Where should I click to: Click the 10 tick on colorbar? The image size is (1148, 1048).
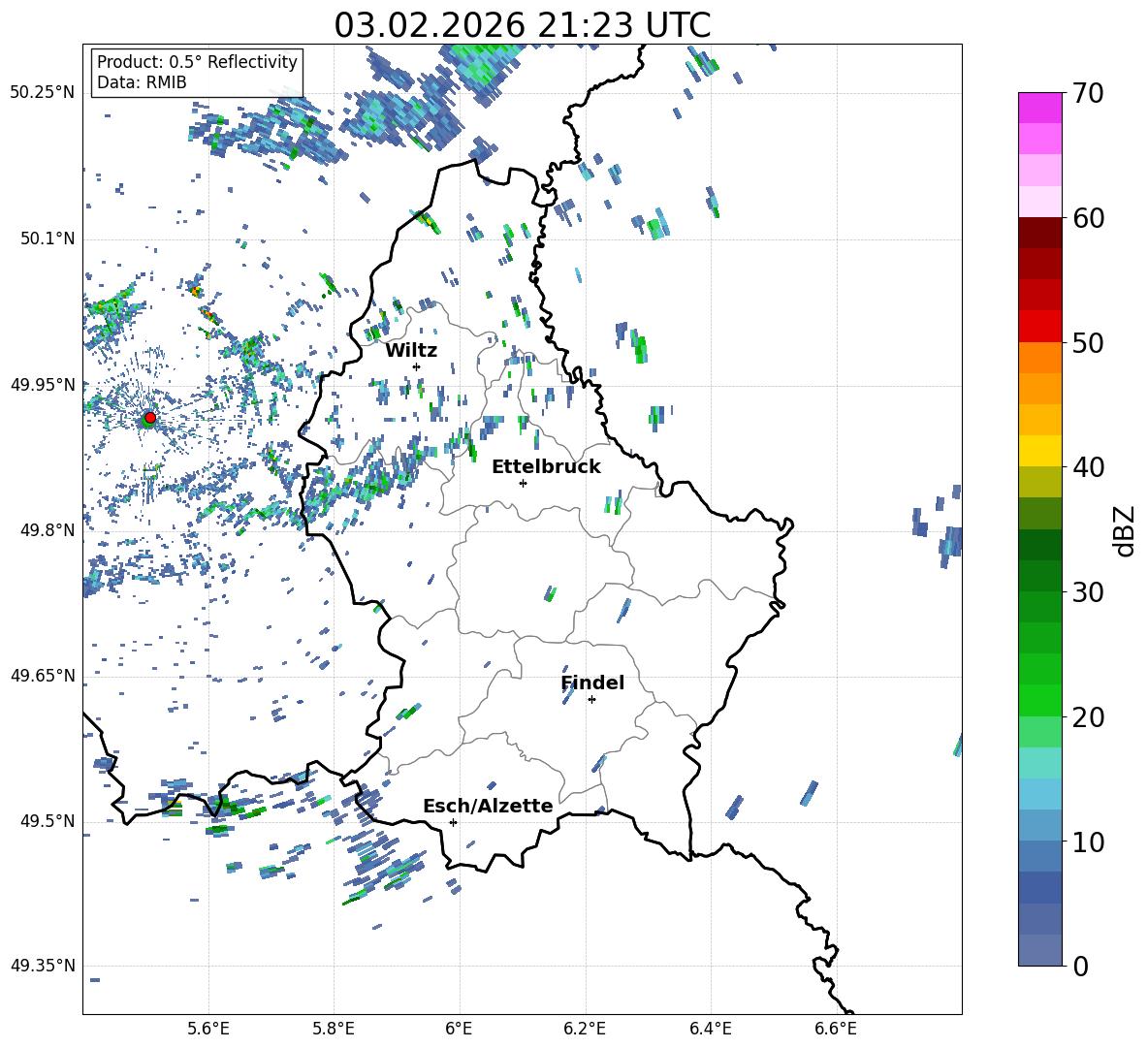(x=1088, y=842)
